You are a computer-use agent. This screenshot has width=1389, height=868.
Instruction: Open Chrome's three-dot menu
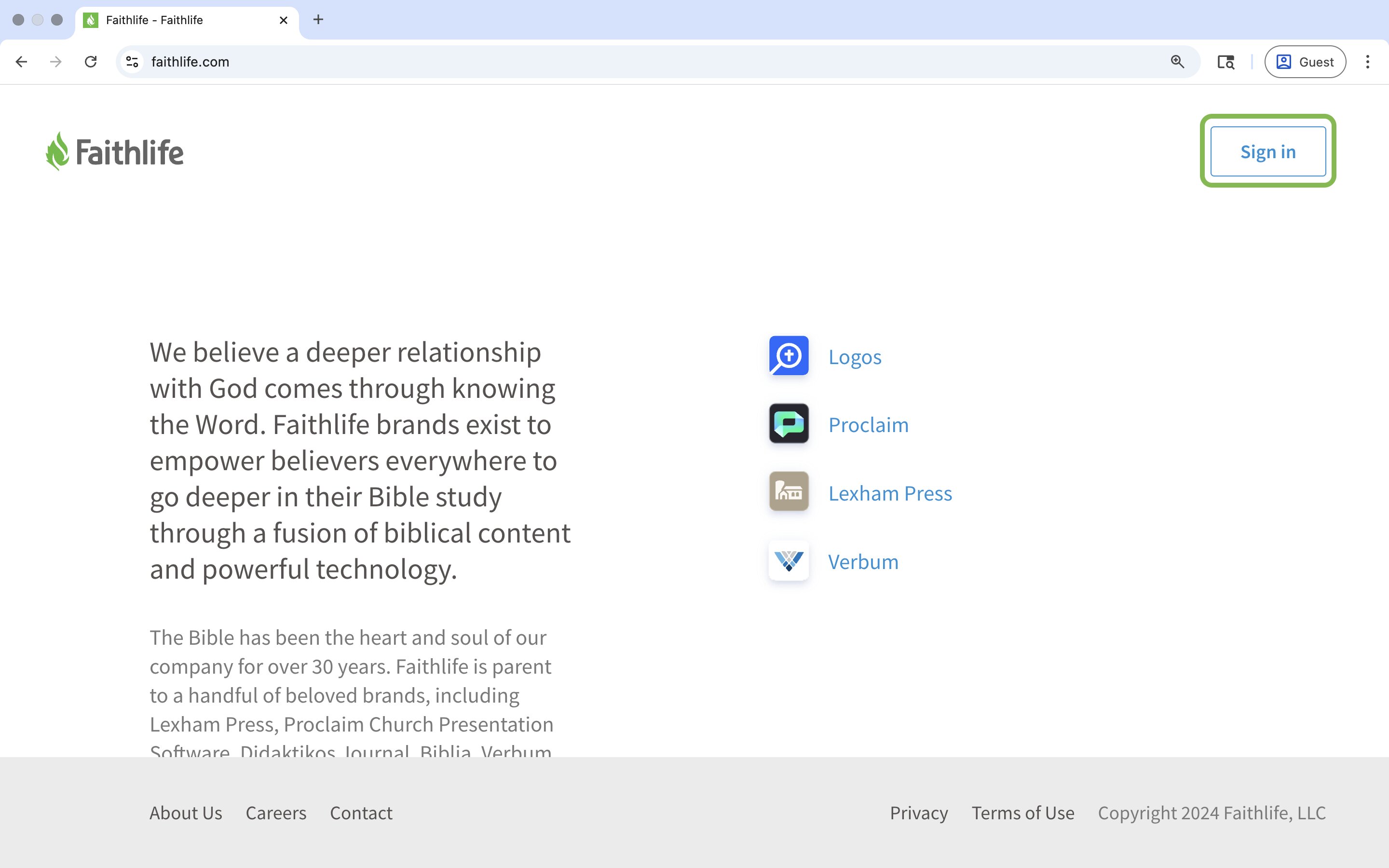1368,62
